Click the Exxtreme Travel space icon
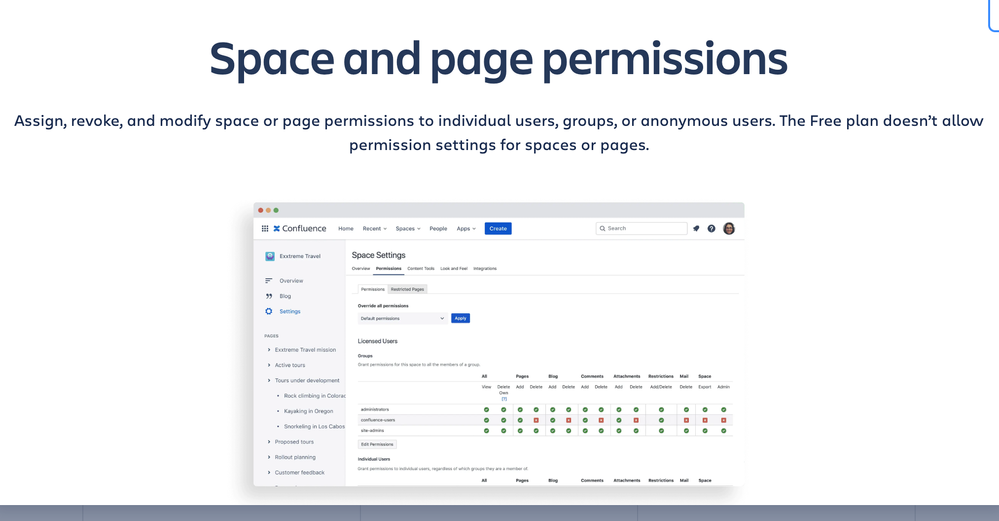999x521 pixels. [270, 256]
